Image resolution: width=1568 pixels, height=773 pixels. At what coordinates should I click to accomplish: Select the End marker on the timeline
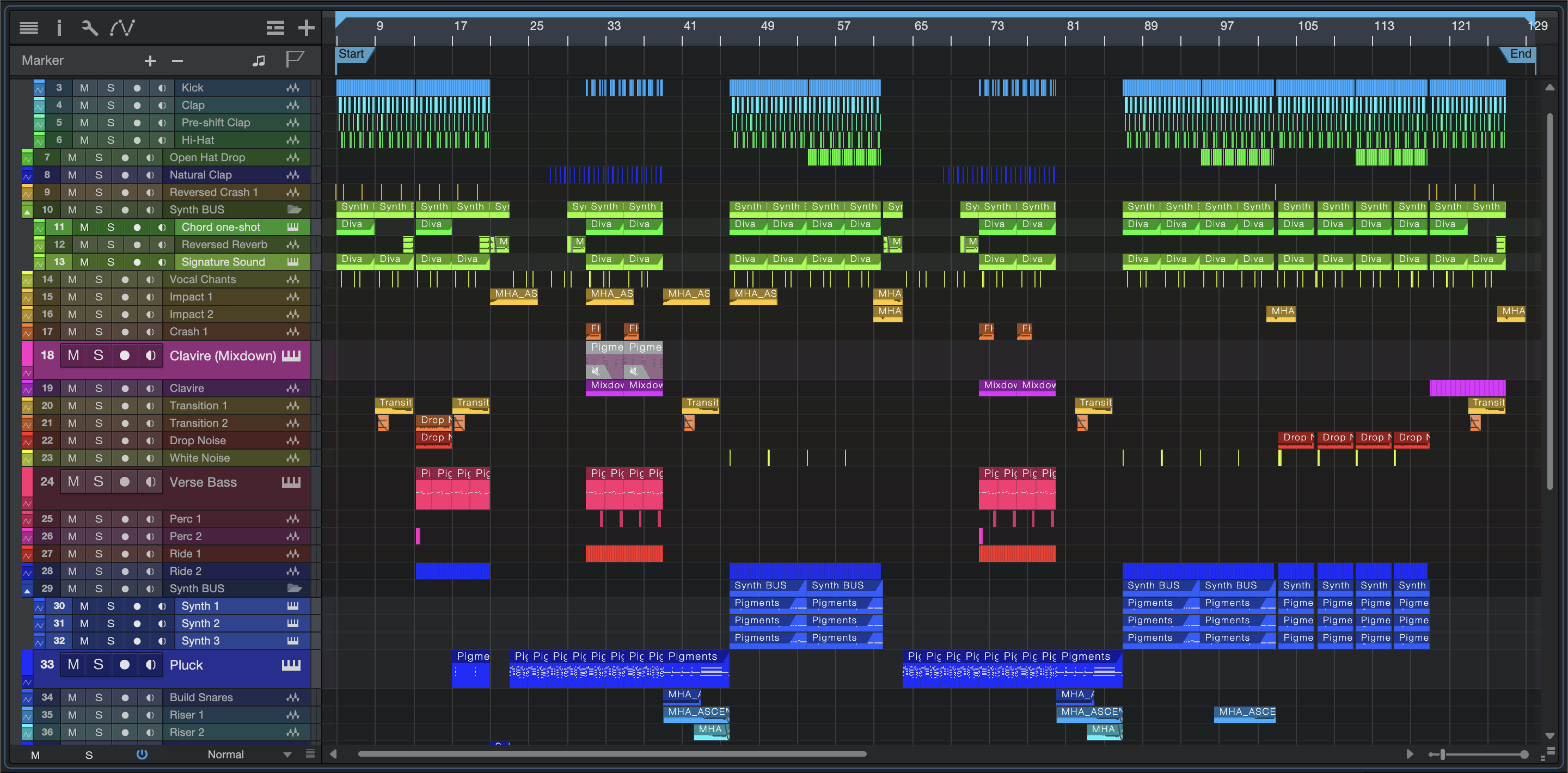(x=1520, y=54)
